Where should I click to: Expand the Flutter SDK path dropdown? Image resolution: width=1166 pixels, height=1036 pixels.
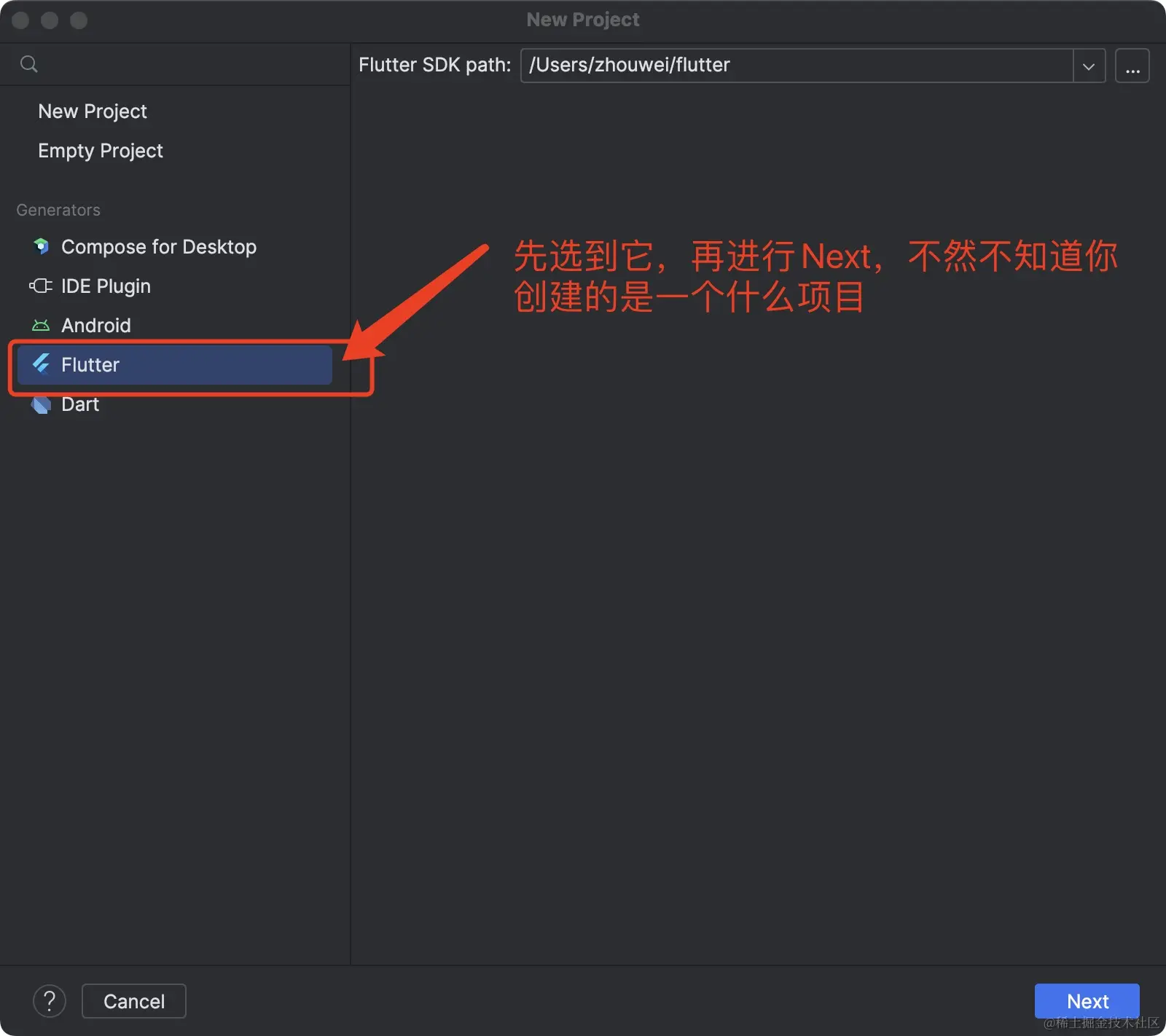pyautogui.click(x=1089, y=66)
